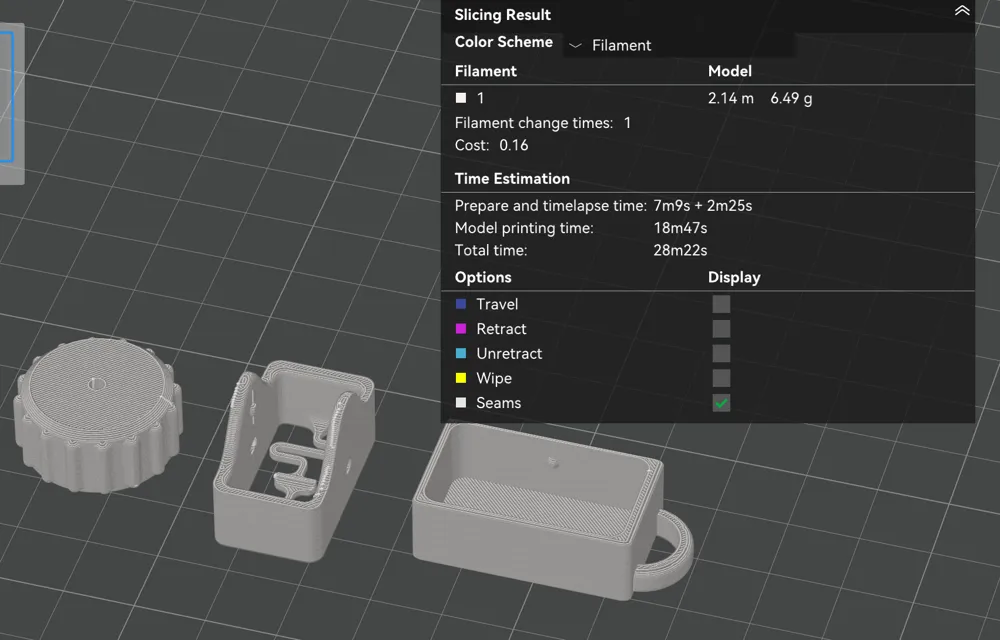Viewport: 1000px width, 640px height.
Task: Click the Seams white color swatch
Action: 461,403
